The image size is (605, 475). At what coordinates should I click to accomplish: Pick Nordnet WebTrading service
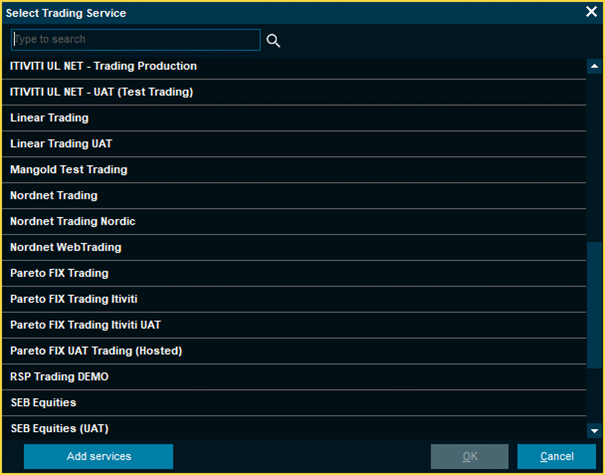(294, 247)
